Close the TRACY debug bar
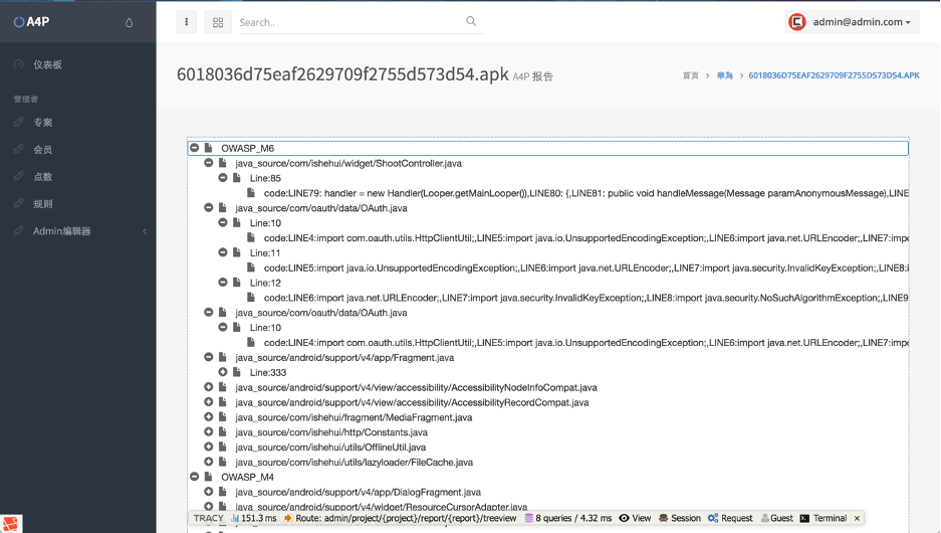 pos(857,518)
